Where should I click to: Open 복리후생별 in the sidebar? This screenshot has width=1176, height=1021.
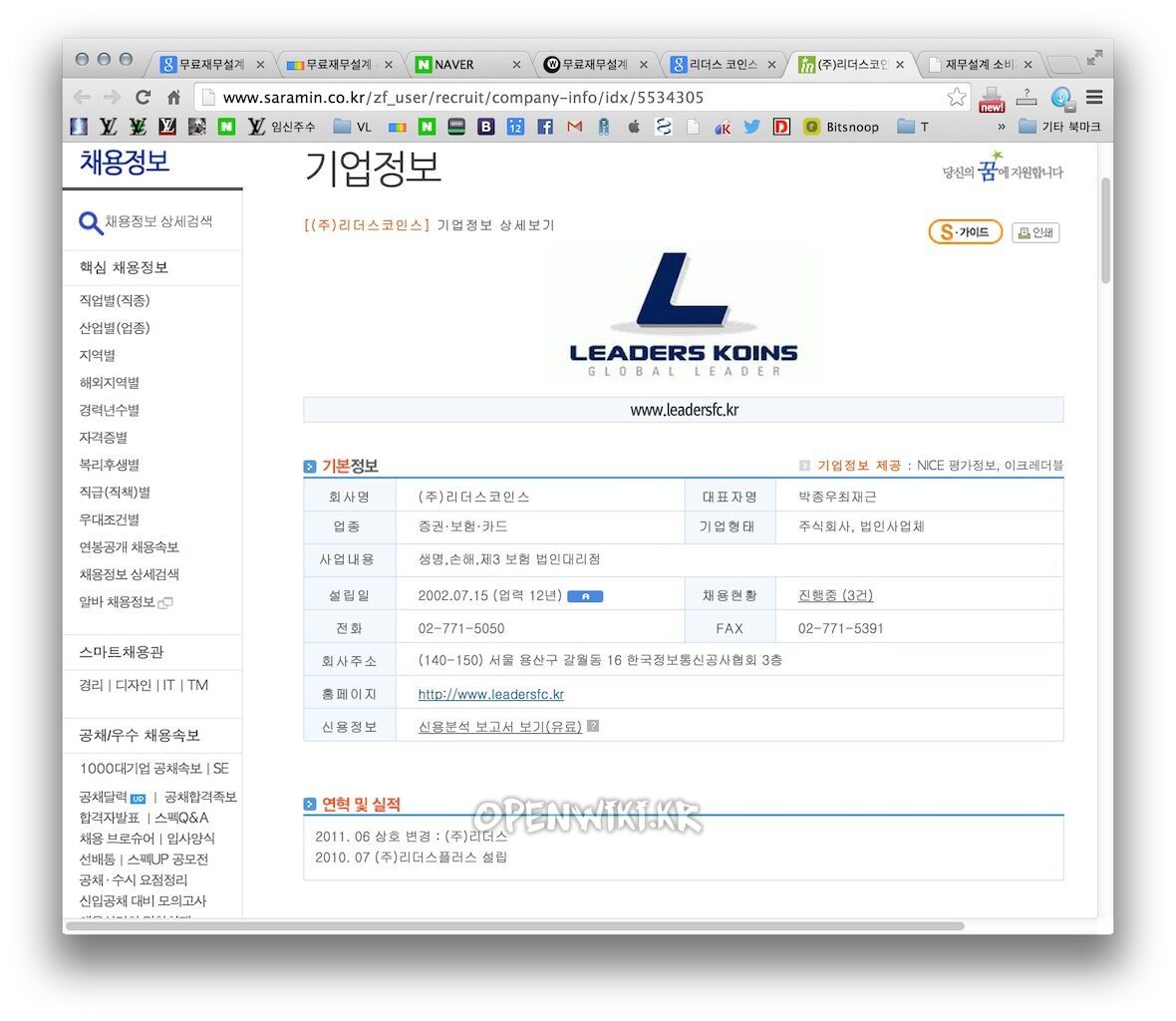pyautogui.click(x=109, y=465)
